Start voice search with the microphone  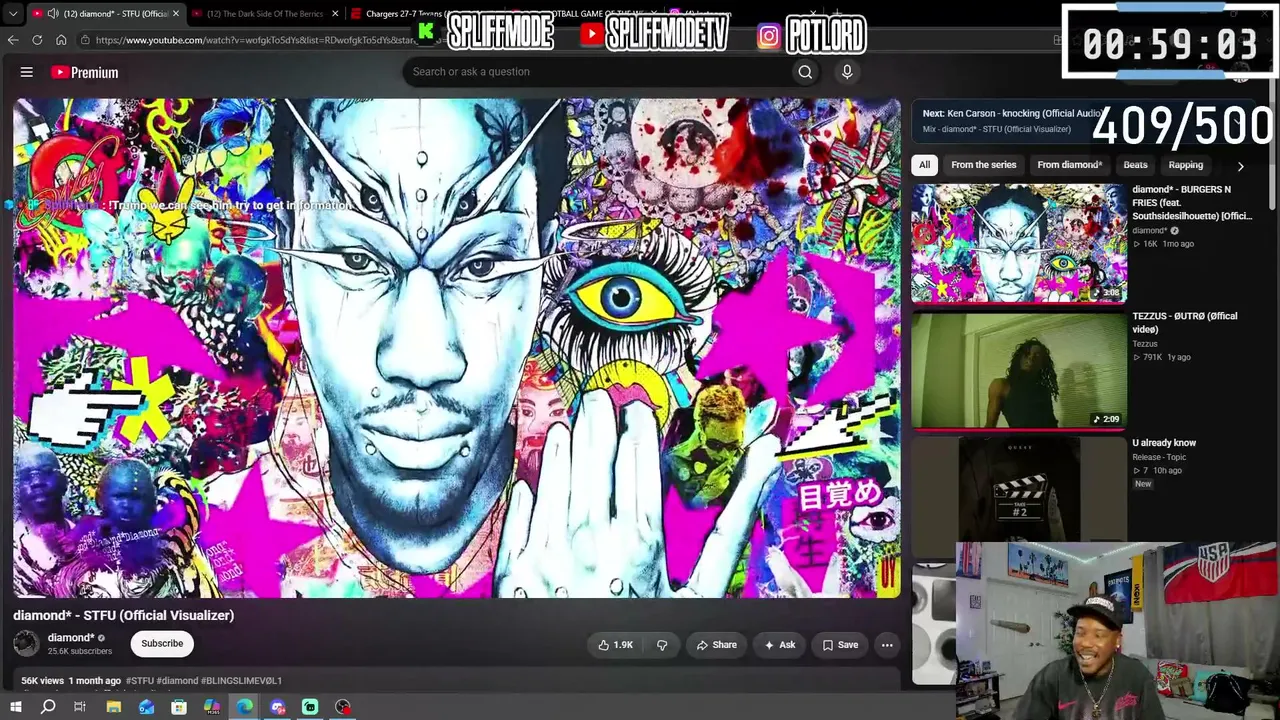847,72
